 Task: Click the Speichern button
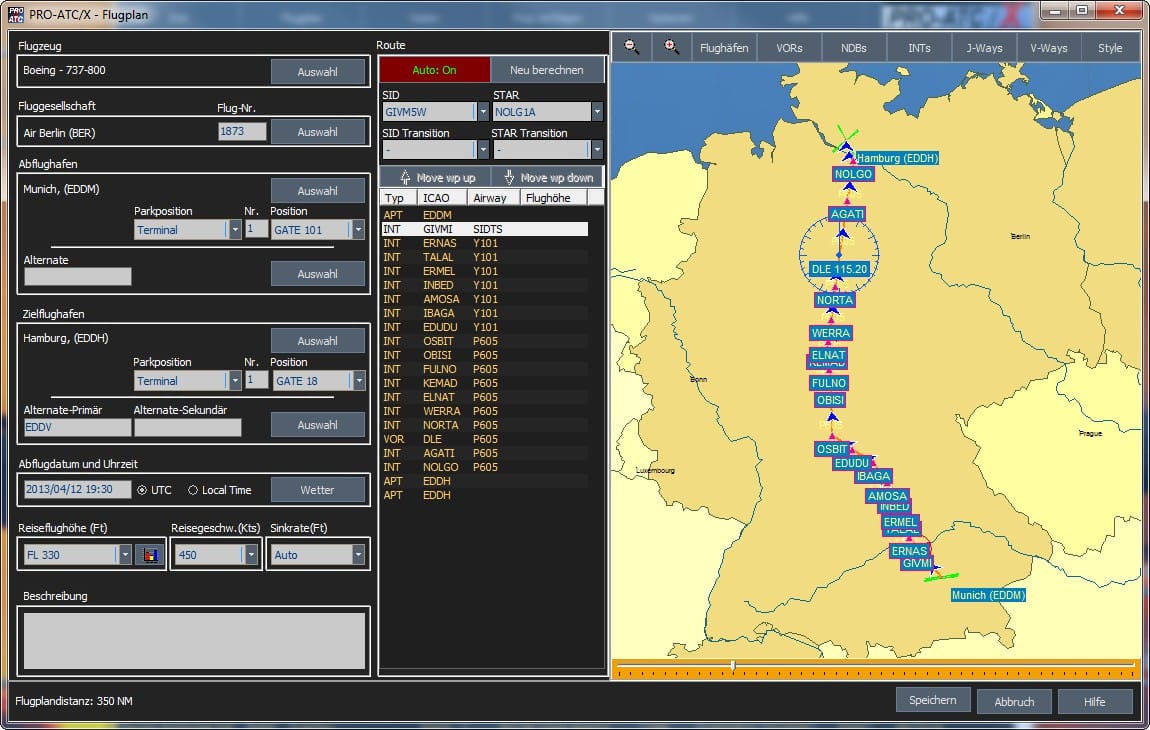point(932,700)
